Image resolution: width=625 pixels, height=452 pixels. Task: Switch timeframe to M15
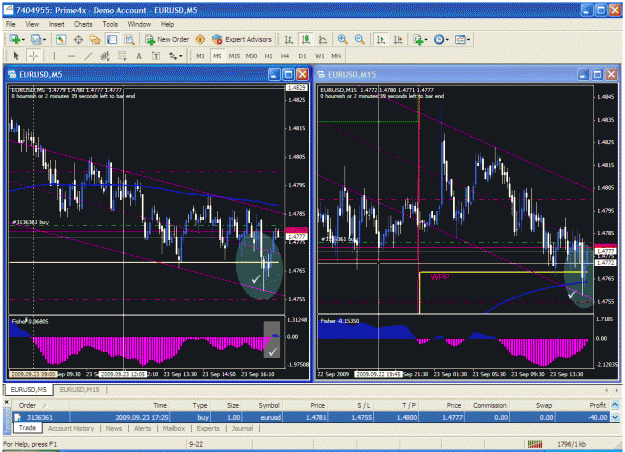(234, 56)
